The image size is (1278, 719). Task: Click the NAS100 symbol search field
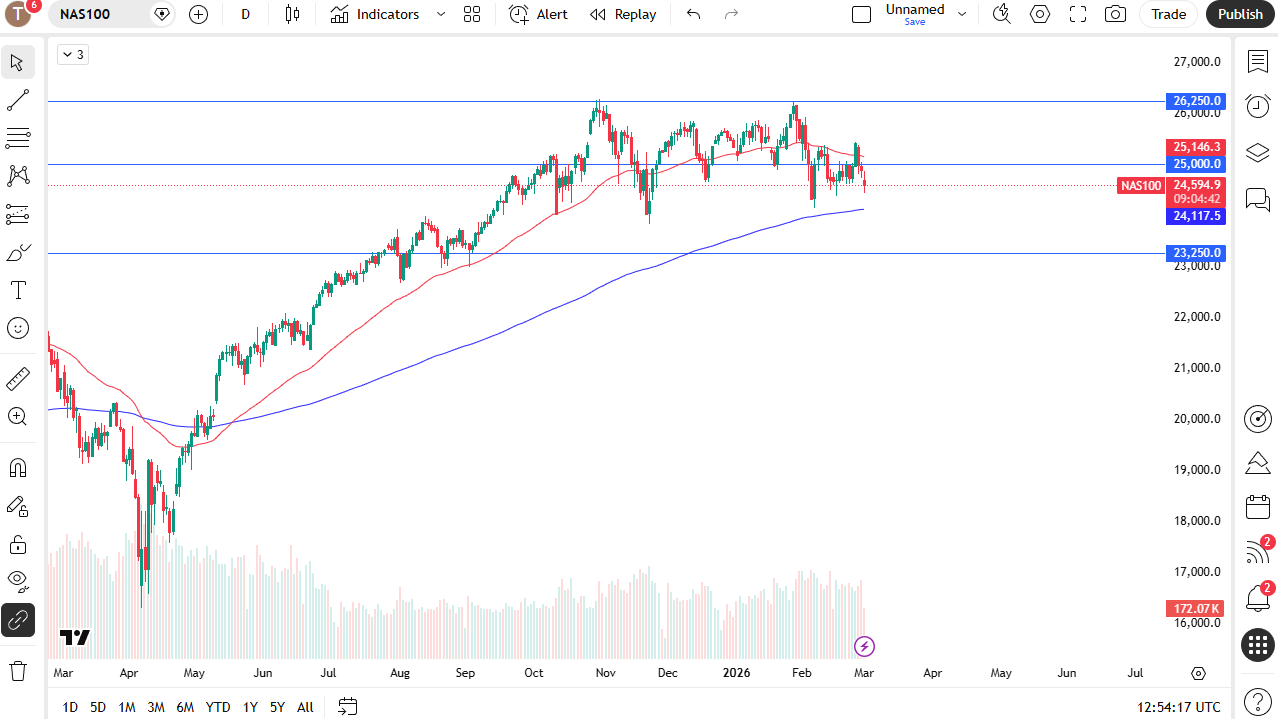click(x=98, y=14)
